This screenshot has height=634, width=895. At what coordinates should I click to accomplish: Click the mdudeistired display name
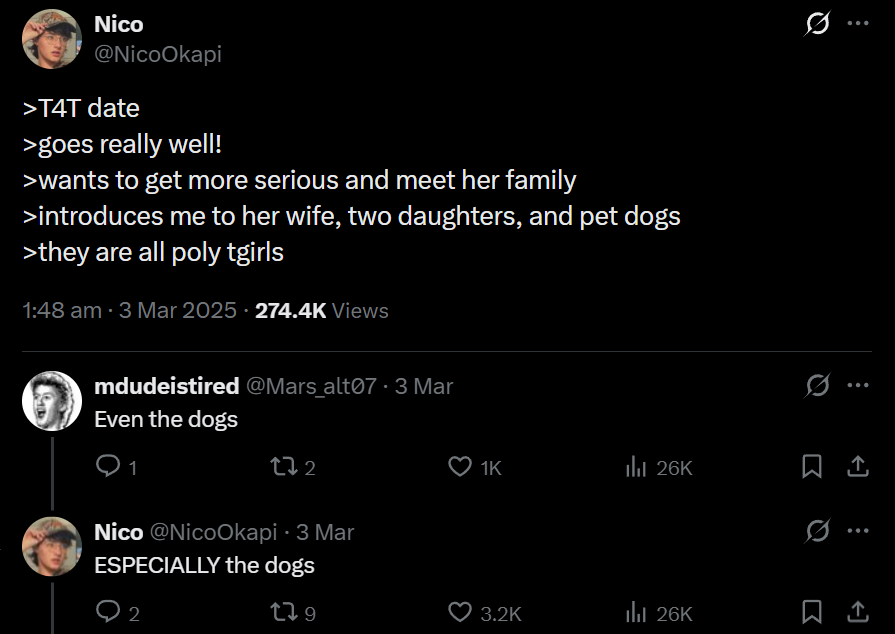pyautogui.click(x=166, y=386)
